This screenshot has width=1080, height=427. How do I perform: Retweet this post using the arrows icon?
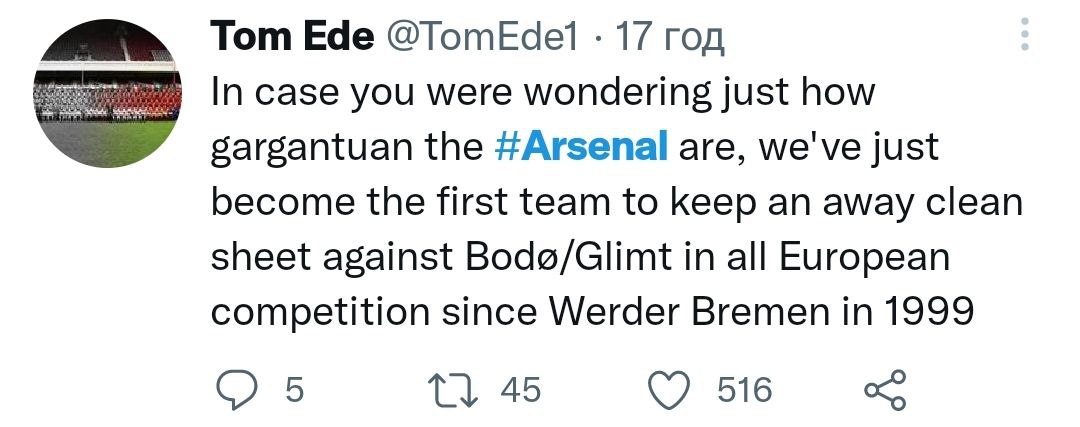pyautogui.click(x=464, y=390)
